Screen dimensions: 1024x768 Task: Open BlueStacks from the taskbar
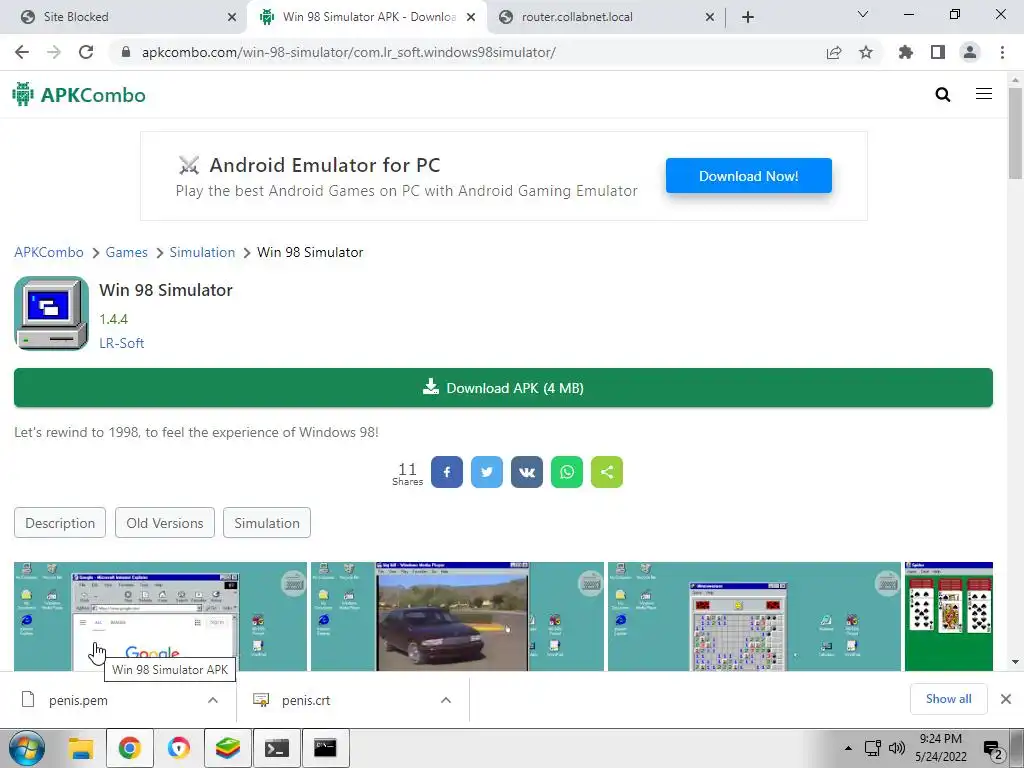[228, 748]
